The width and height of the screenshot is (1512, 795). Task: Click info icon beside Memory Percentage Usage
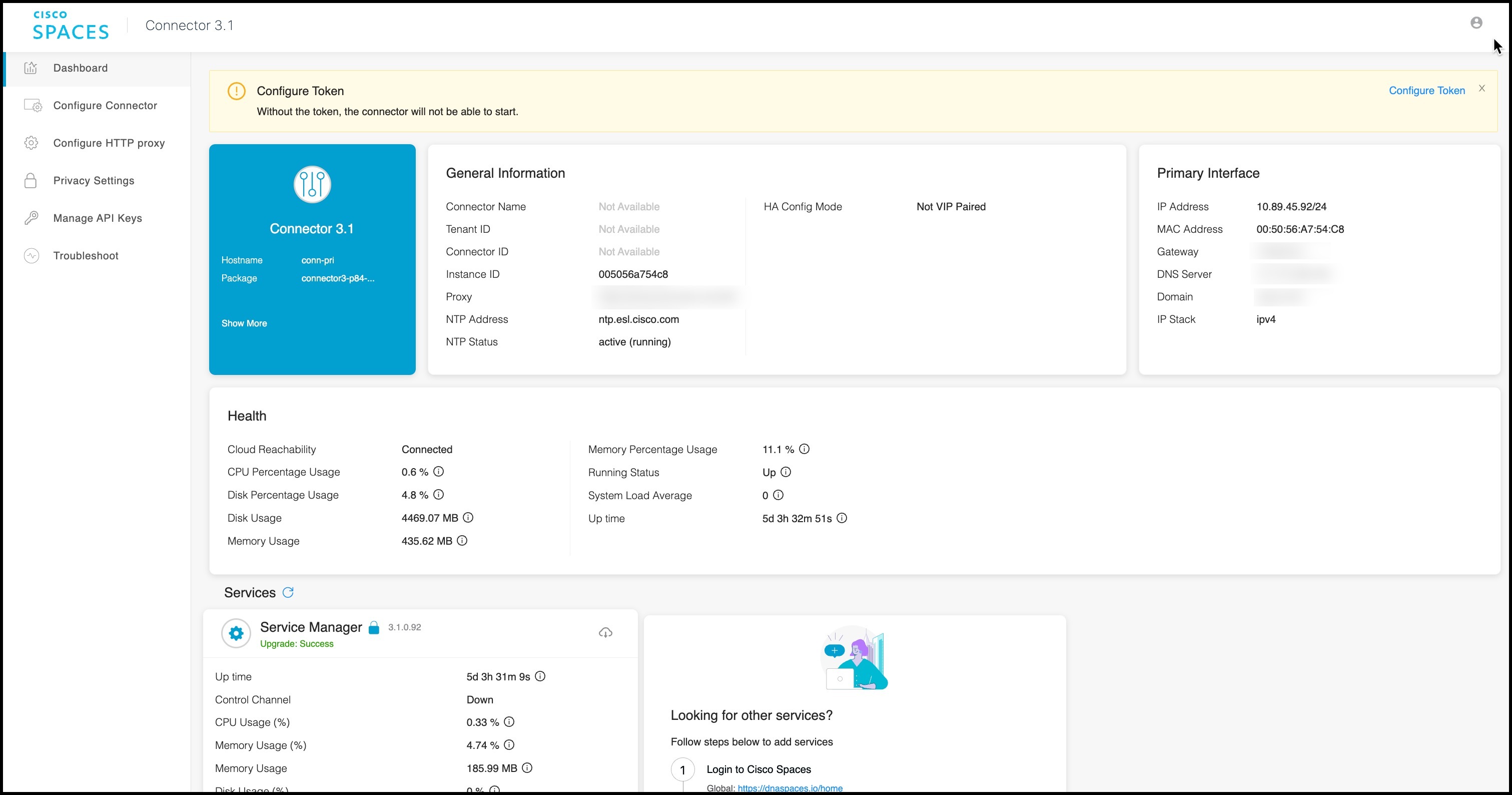point(804,449)
